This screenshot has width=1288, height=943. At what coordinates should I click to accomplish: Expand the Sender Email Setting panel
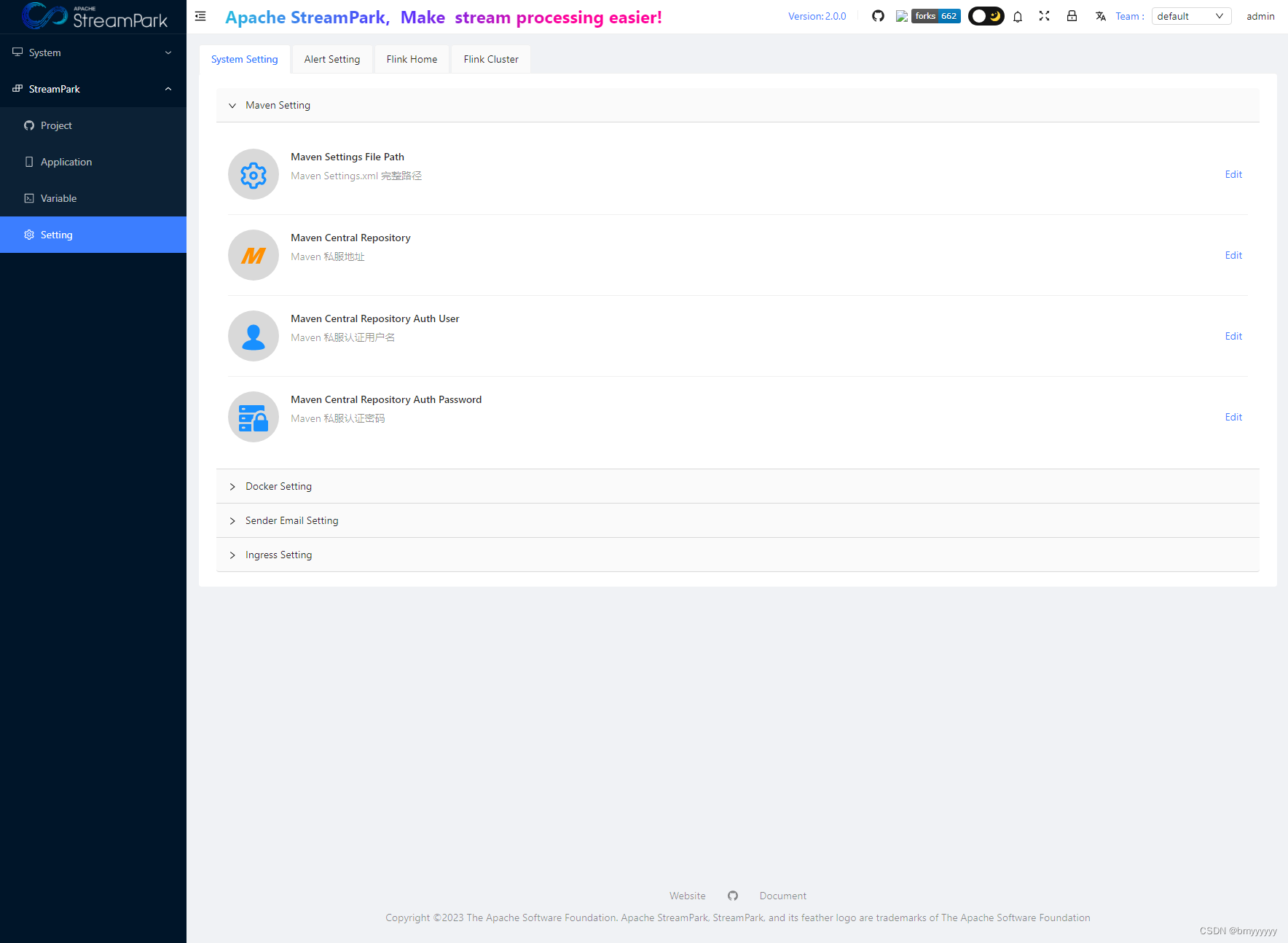click(x=737, y=520)
